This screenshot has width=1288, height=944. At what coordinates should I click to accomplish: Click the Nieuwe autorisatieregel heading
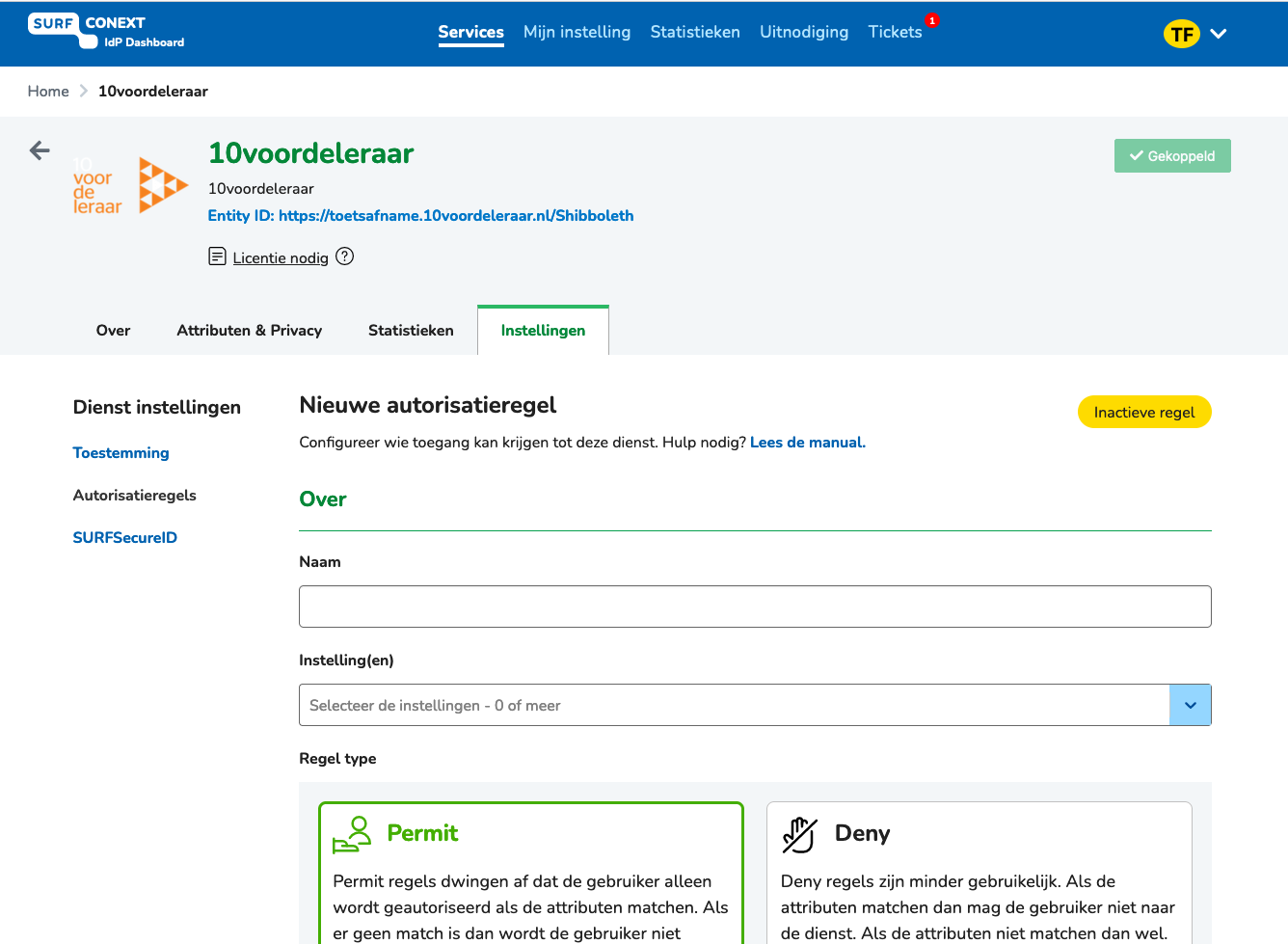coord(428,405)
